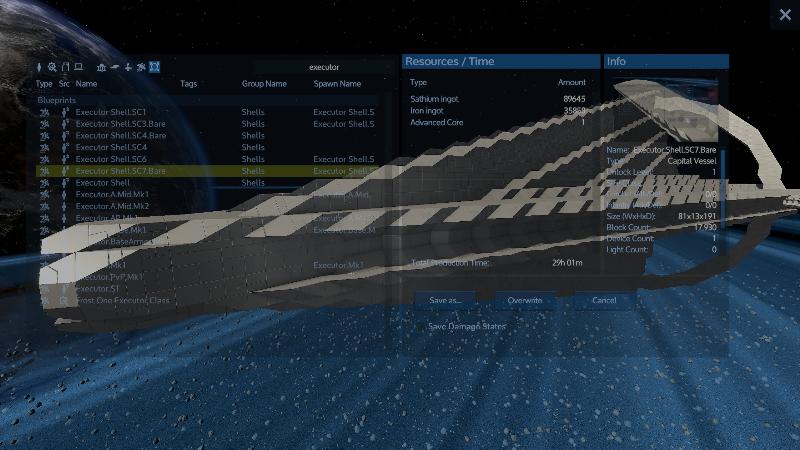Click the magnifier-gear workshop filter icon

tap(52, 67)
